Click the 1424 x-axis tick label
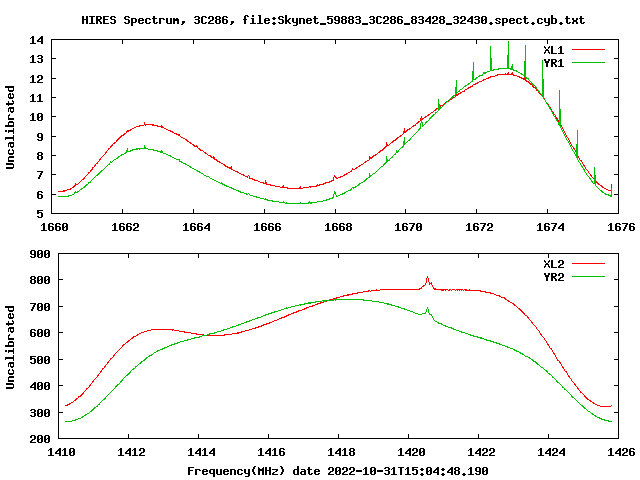The height and width of the screenshot is (480, 640). coord(551,452)
